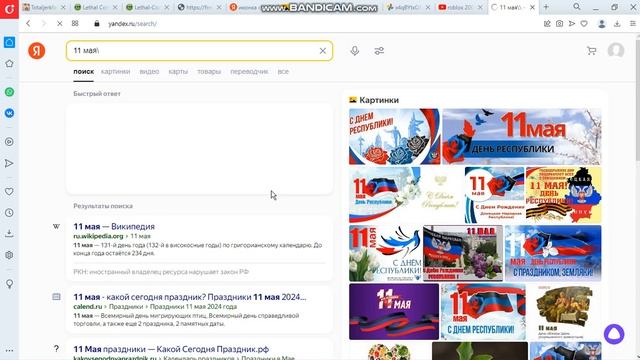
Task: Open '11 Мая праздники — Какой Сегодня Праздник.рф'
Action: tap(171, 349)
